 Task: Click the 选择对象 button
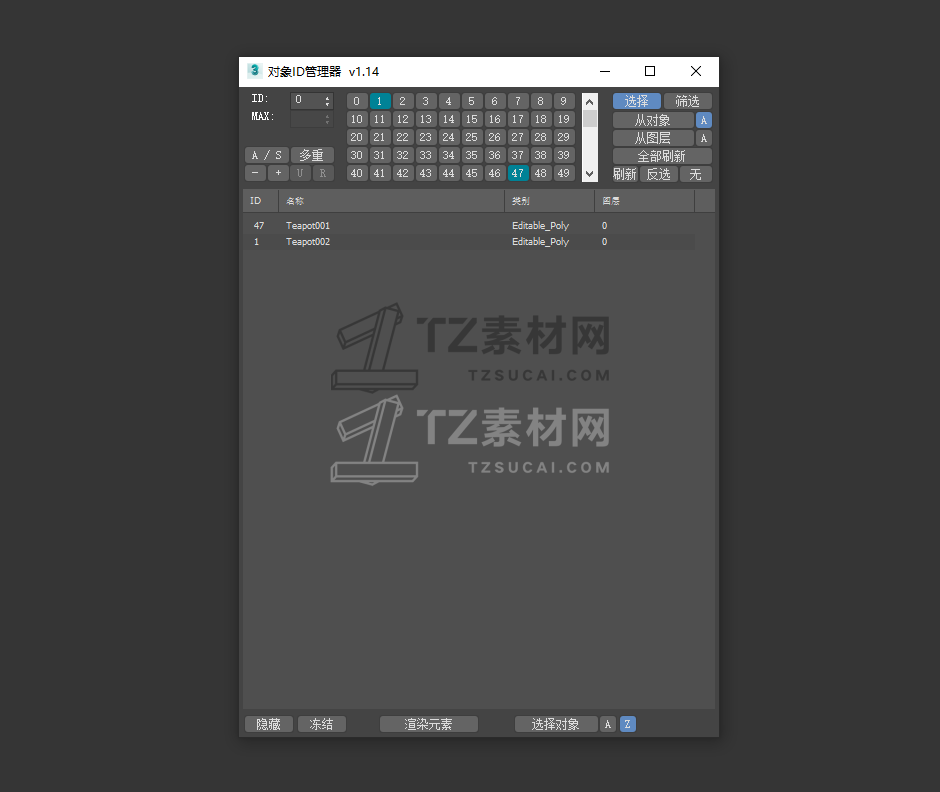click(556, 724)
